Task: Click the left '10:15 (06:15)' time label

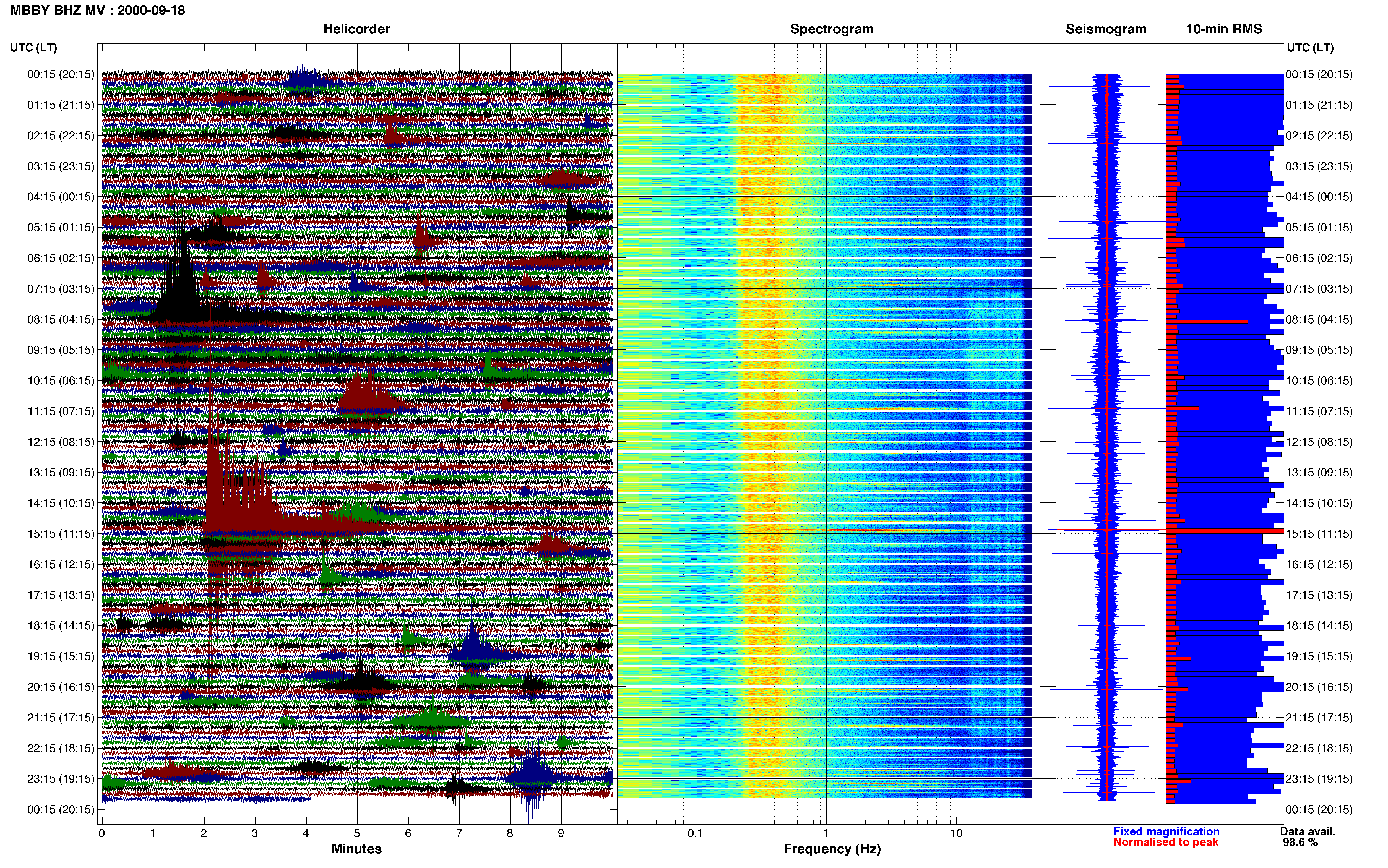Action: click(x=61, y=380)
